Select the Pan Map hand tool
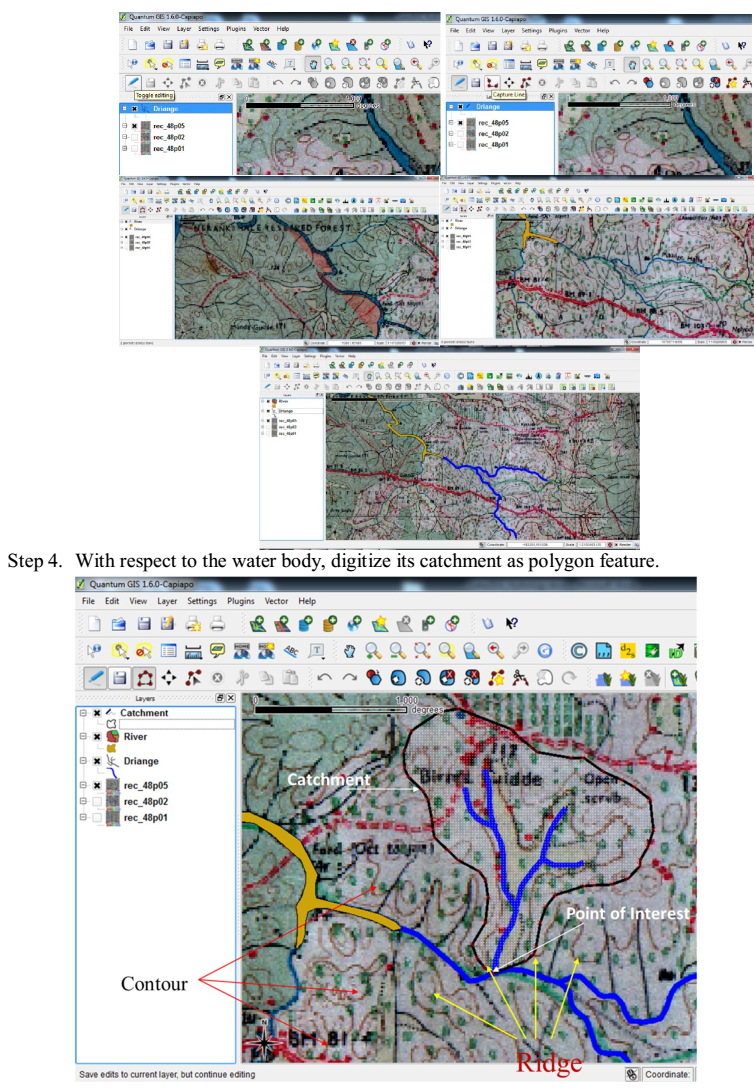 coord(347,651)
